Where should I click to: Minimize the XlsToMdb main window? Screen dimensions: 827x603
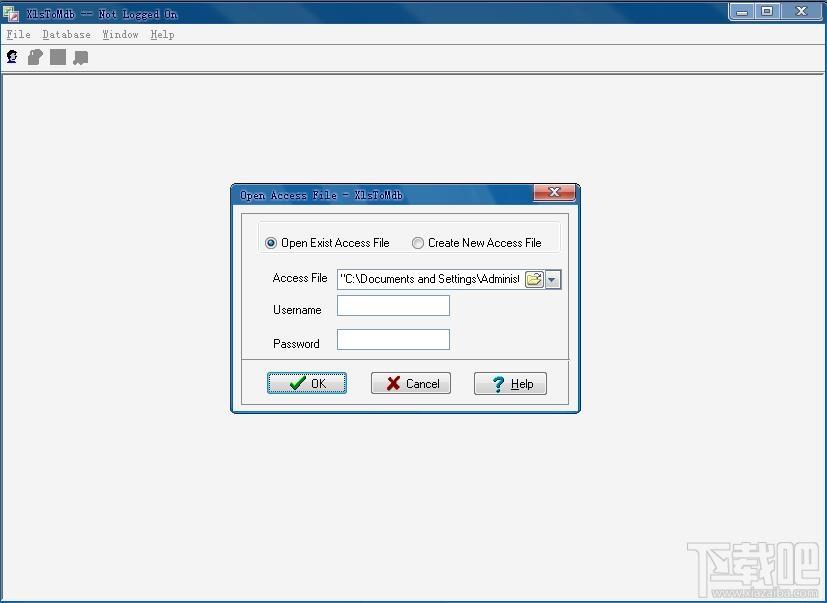(742, 12)
